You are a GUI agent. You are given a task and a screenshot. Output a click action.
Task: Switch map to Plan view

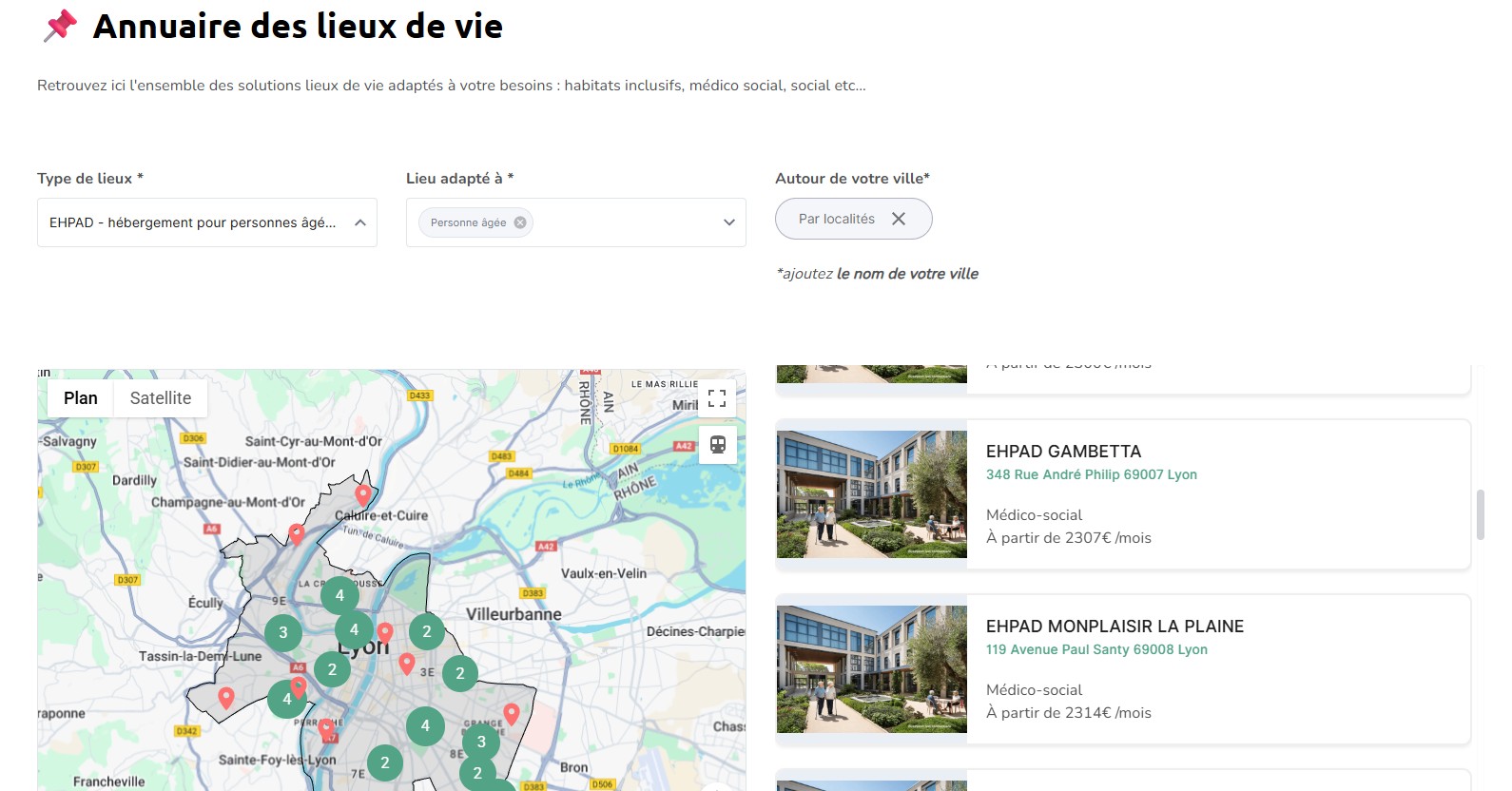[81, 398]
